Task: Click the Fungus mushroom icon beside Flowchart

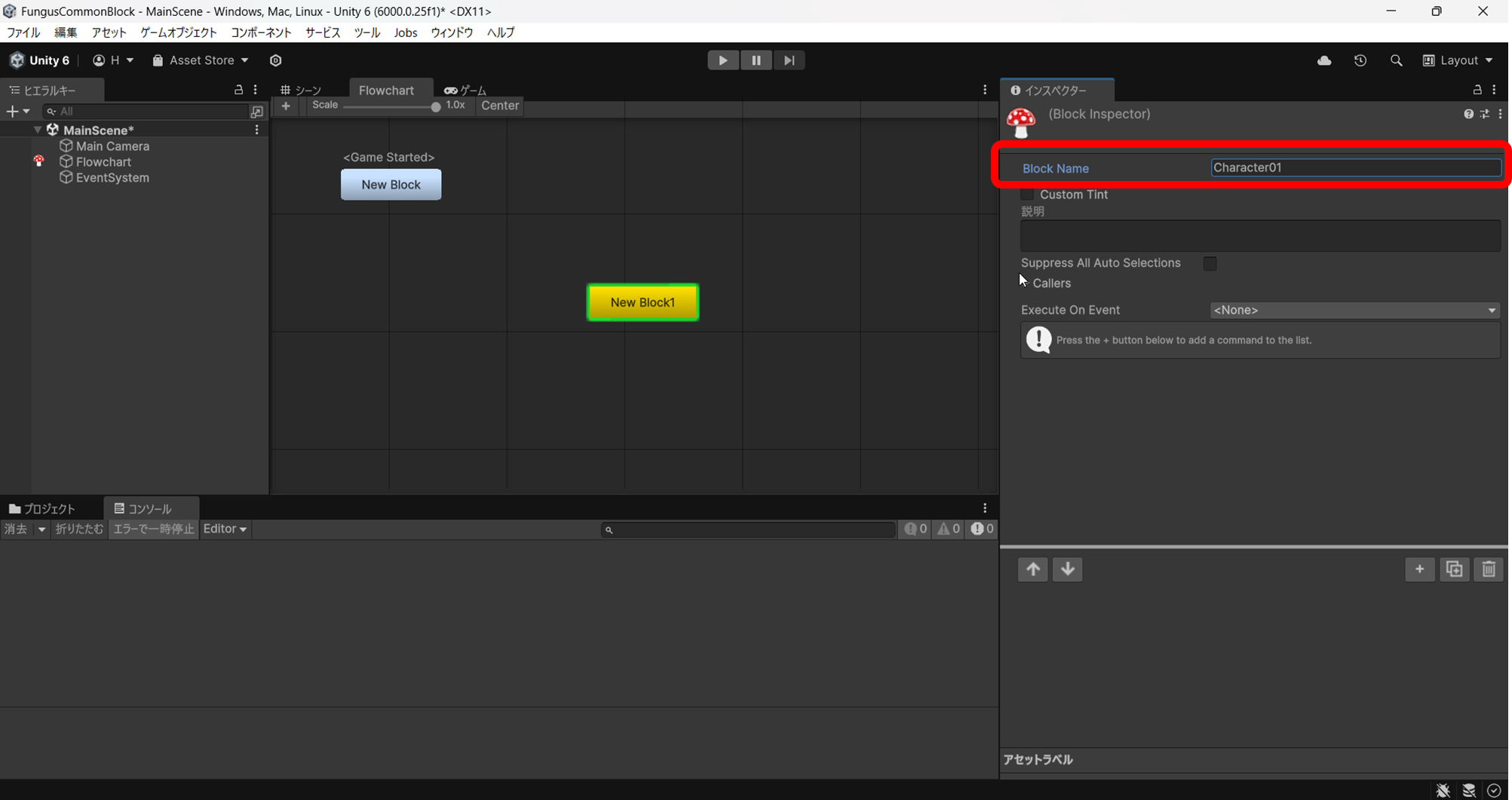Action: [x=38, y=161]
